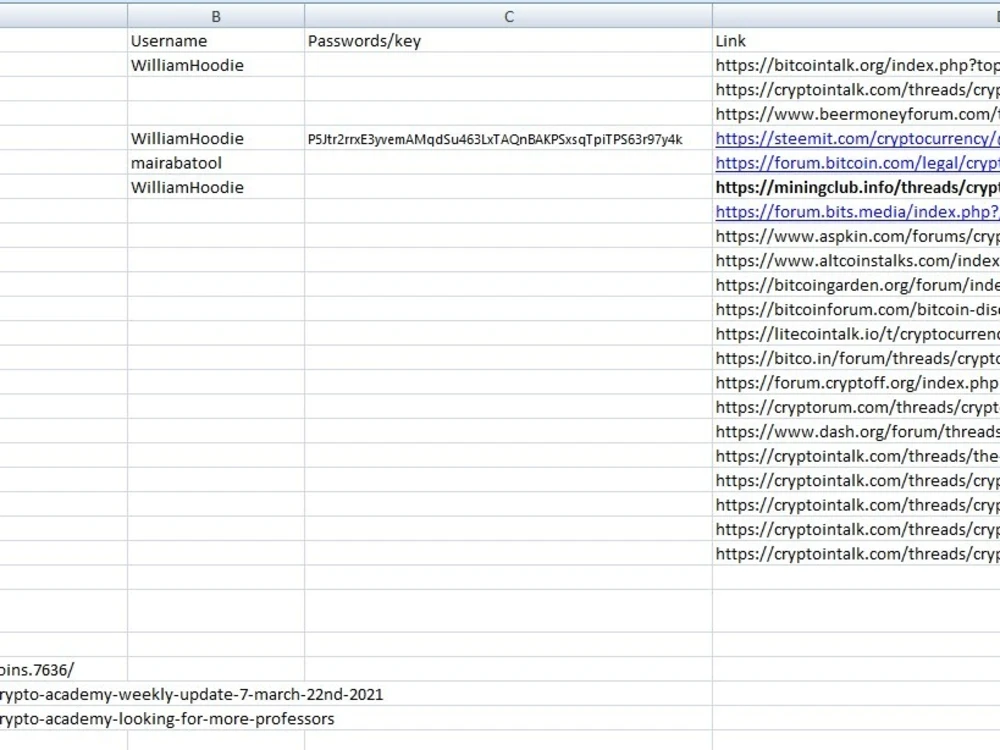1000x750 pixels.
Task: Select the WilliamHoodie cell beside bitcointalk.org link
Action: 216,65
